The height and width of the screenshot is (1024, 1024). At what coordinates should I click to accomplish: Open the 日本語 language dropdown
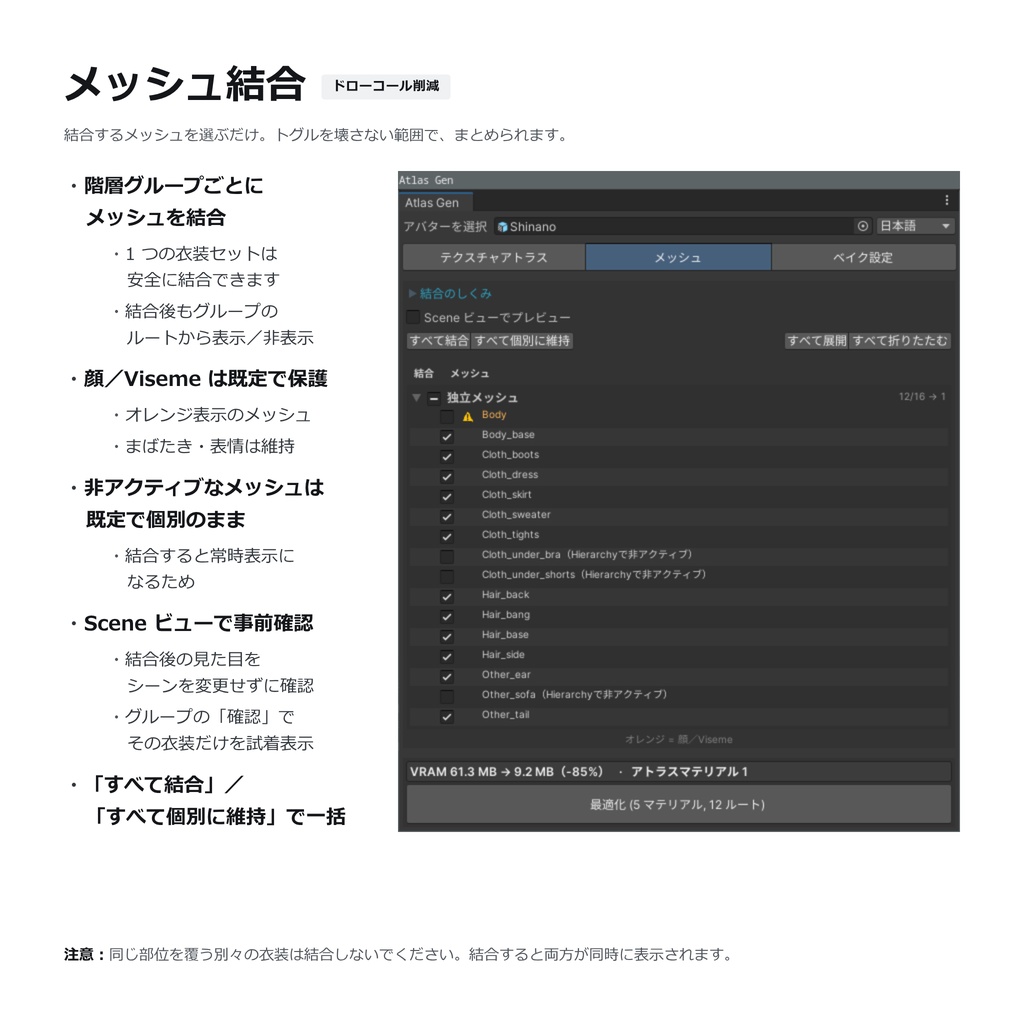point(915,226)
